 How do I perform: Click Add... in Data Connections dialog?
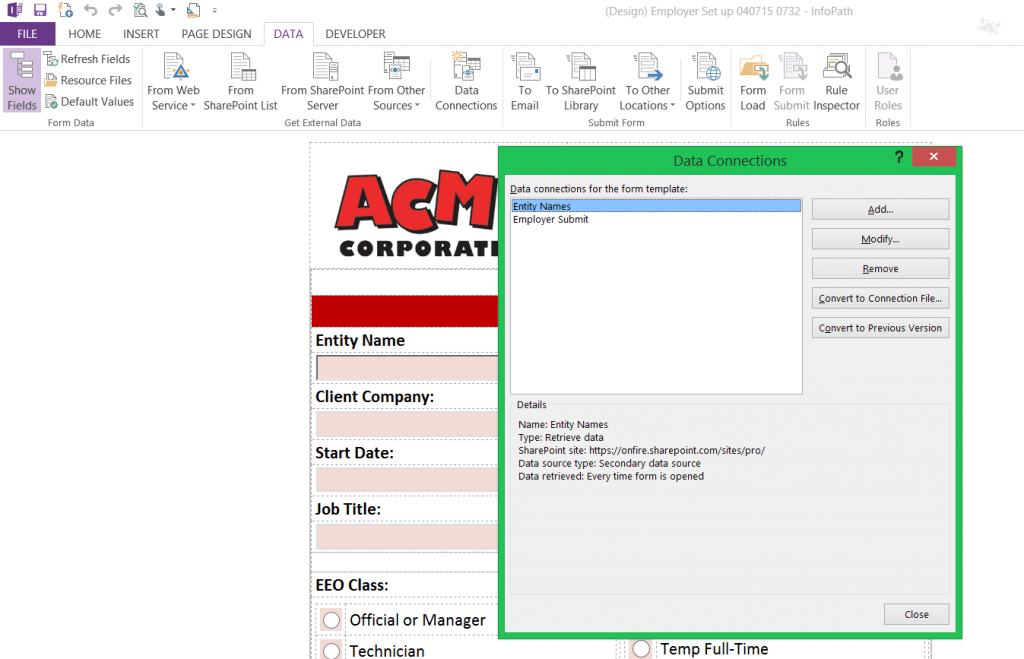[880, 209]
